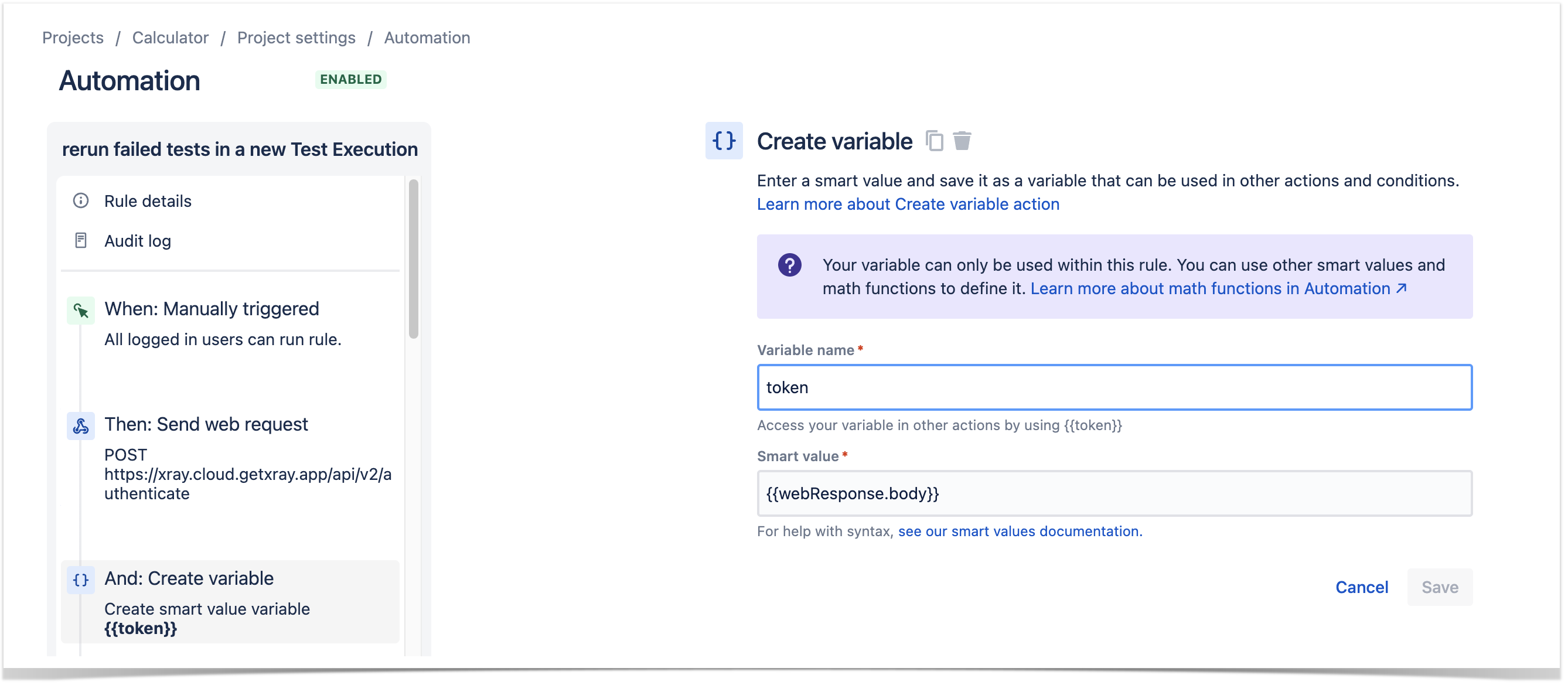Click the duplicate component copy icon
The height and width of the screenshot is (685, 1568).
click(x=935, y=141)
